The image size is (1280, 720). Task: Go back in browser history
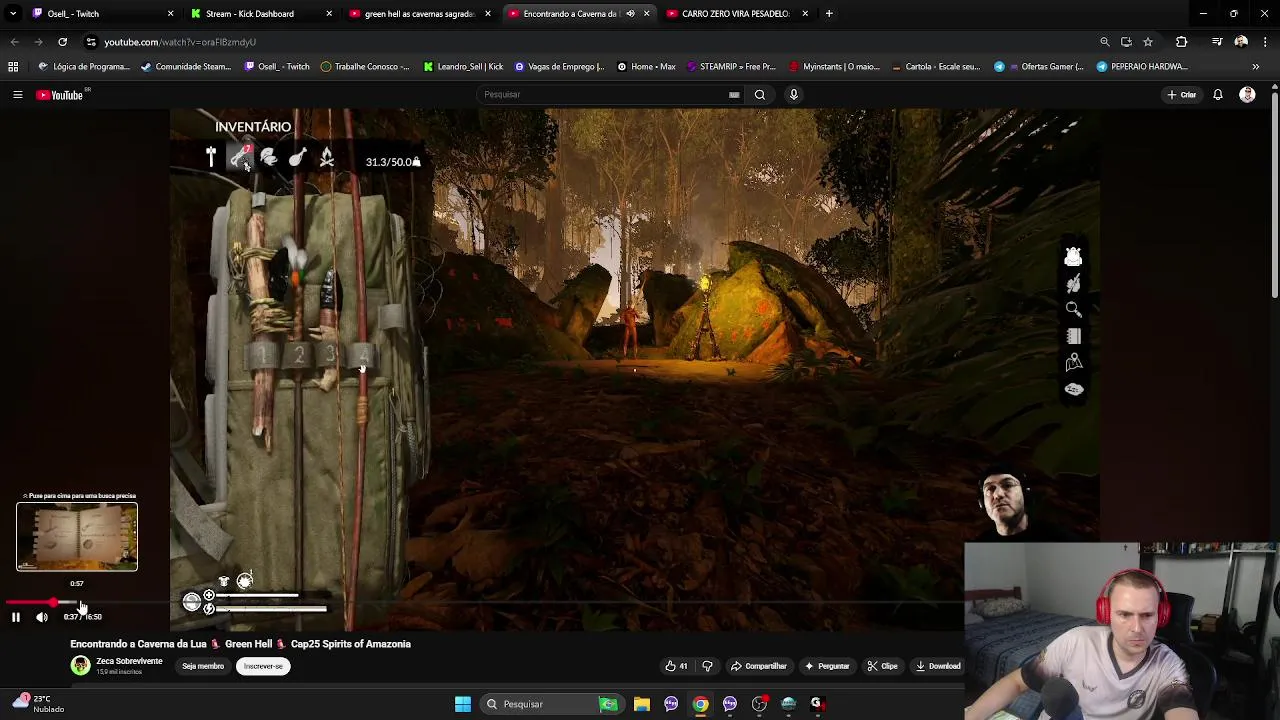tap(15, 42)
